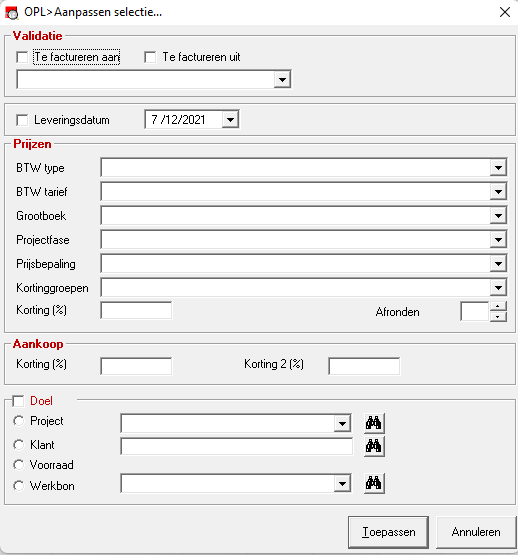Increase Afronden value with up arrow
The height and width of the screenshot is (555, 518).
[x=498, y=307]
